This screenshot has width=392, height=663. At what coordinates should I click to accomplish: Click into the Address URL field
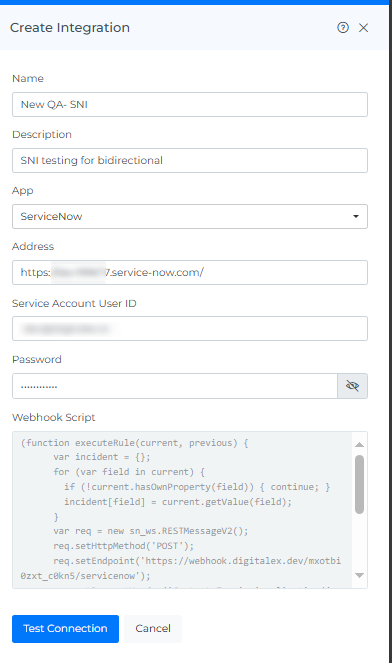pos(189,272)
